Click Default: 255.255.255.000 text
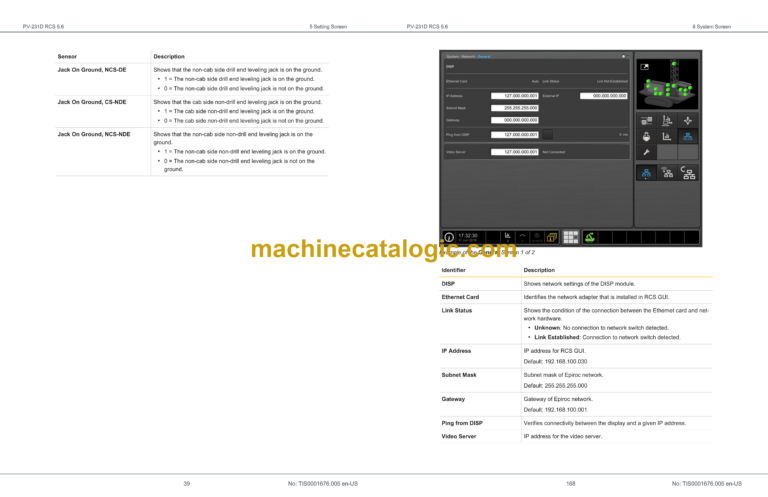The width and height of the screenshot is (768, 497). 555,386
